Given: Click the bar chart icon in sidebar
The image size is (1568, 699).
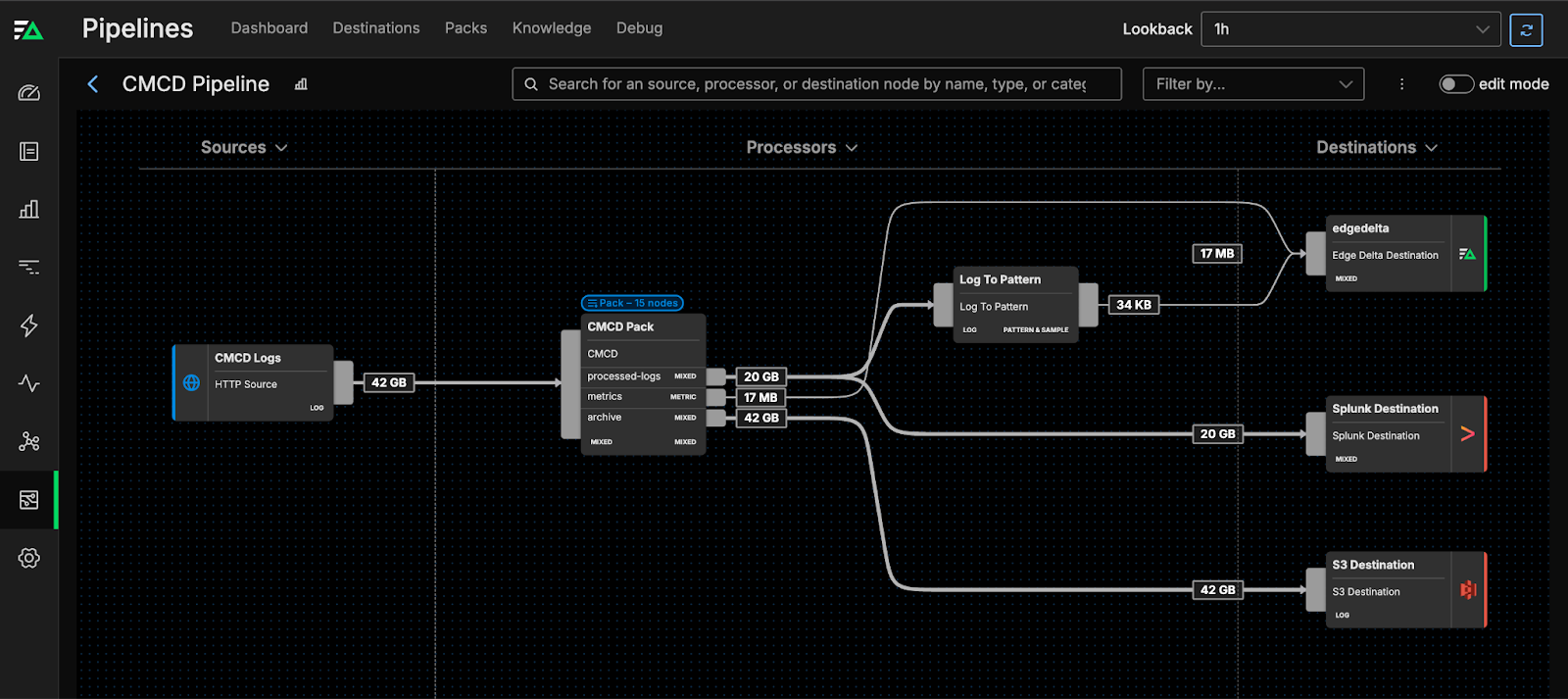Looking at the screenshot, I should click(x=29, y=209).
